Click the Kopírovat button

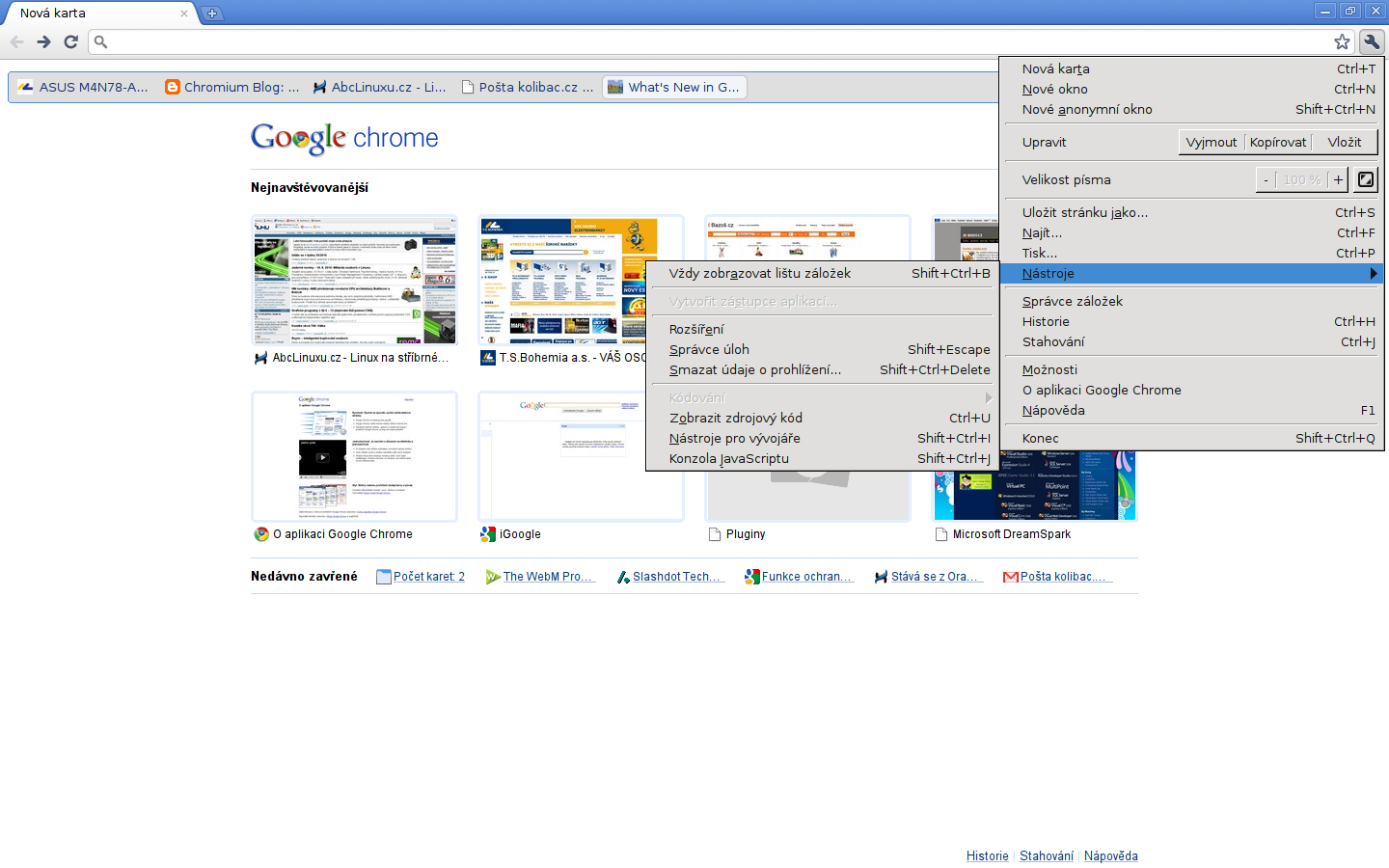pos(1278,142)
